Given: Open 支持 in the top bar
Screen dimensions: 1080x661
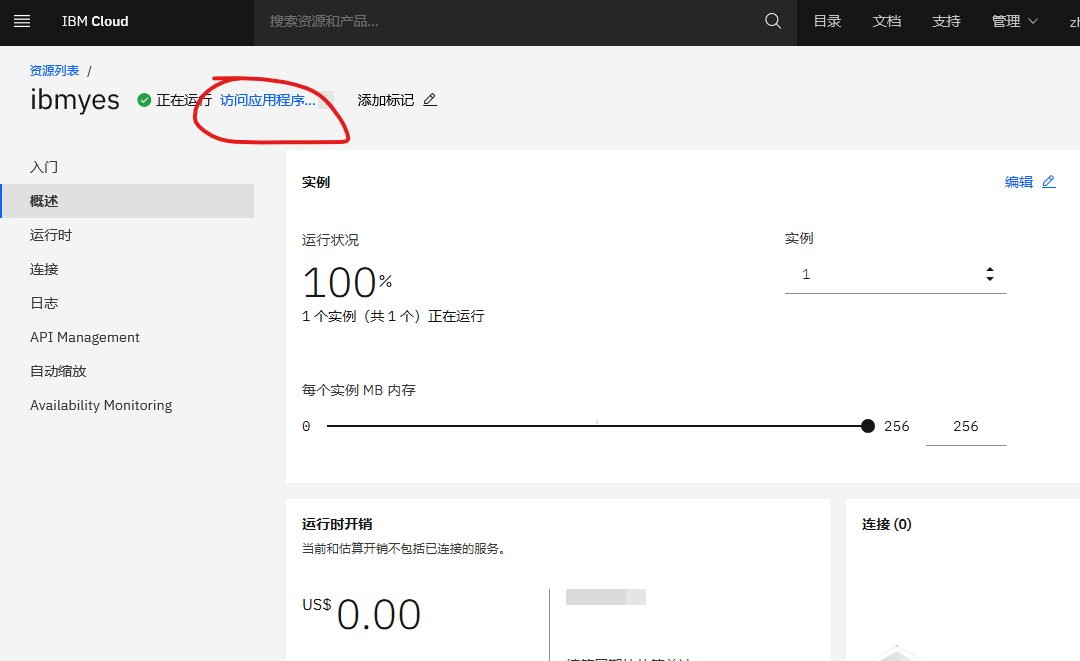Looking at the screenshot, I should click(x=946, y=21).
